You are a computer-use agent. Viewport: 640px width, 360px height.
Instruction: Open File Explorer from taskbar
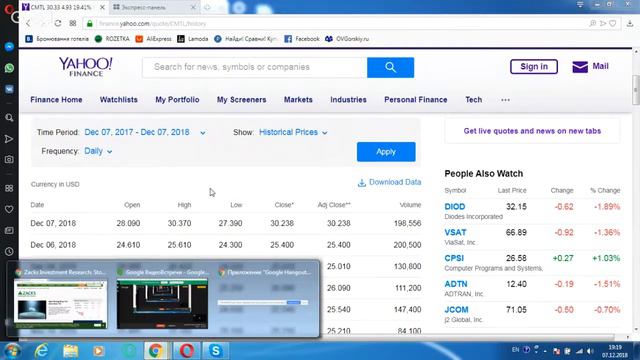point(71,351)
